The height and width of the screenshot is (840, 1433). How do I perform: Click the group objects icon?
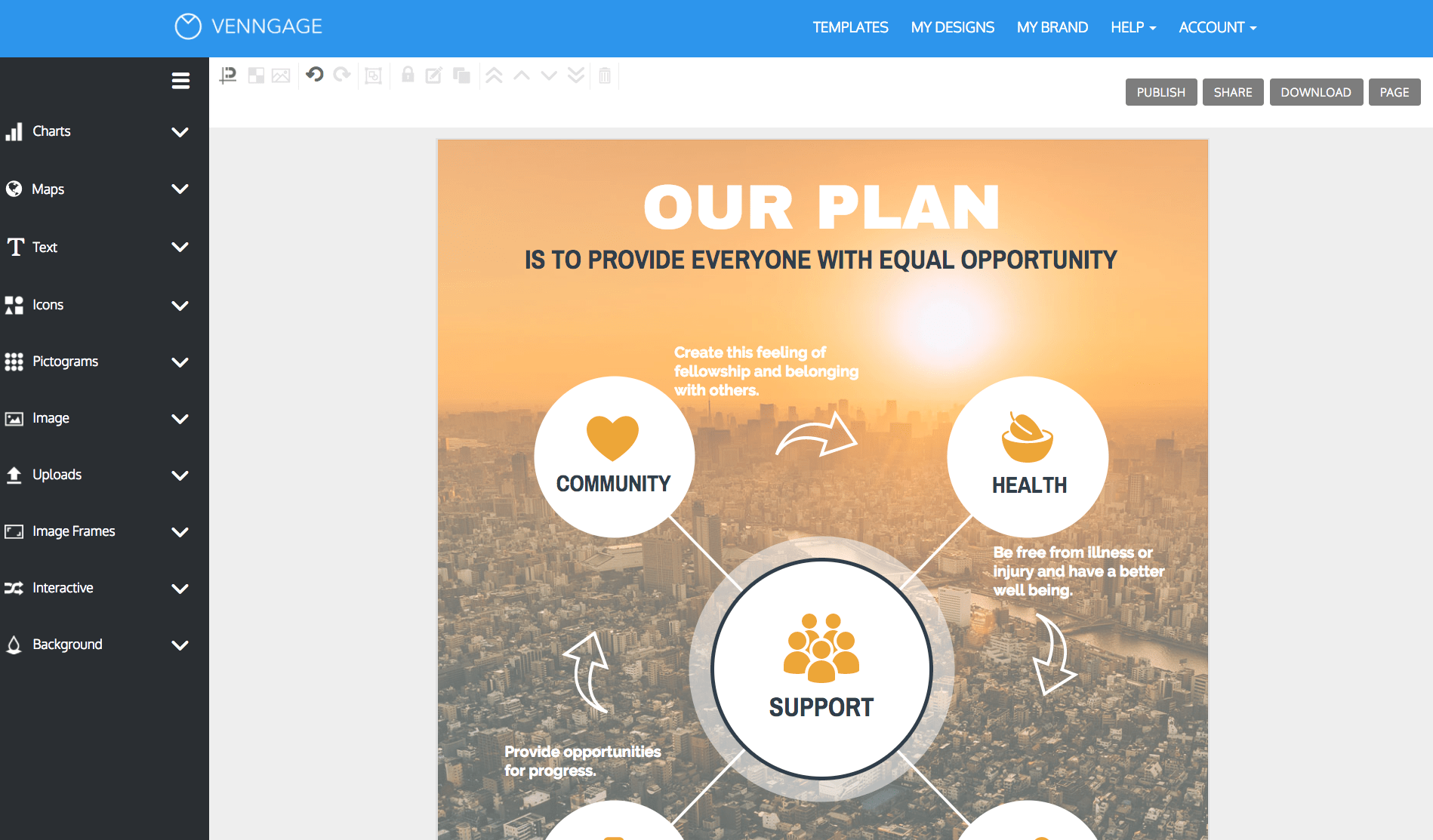[x=374, y=75]
